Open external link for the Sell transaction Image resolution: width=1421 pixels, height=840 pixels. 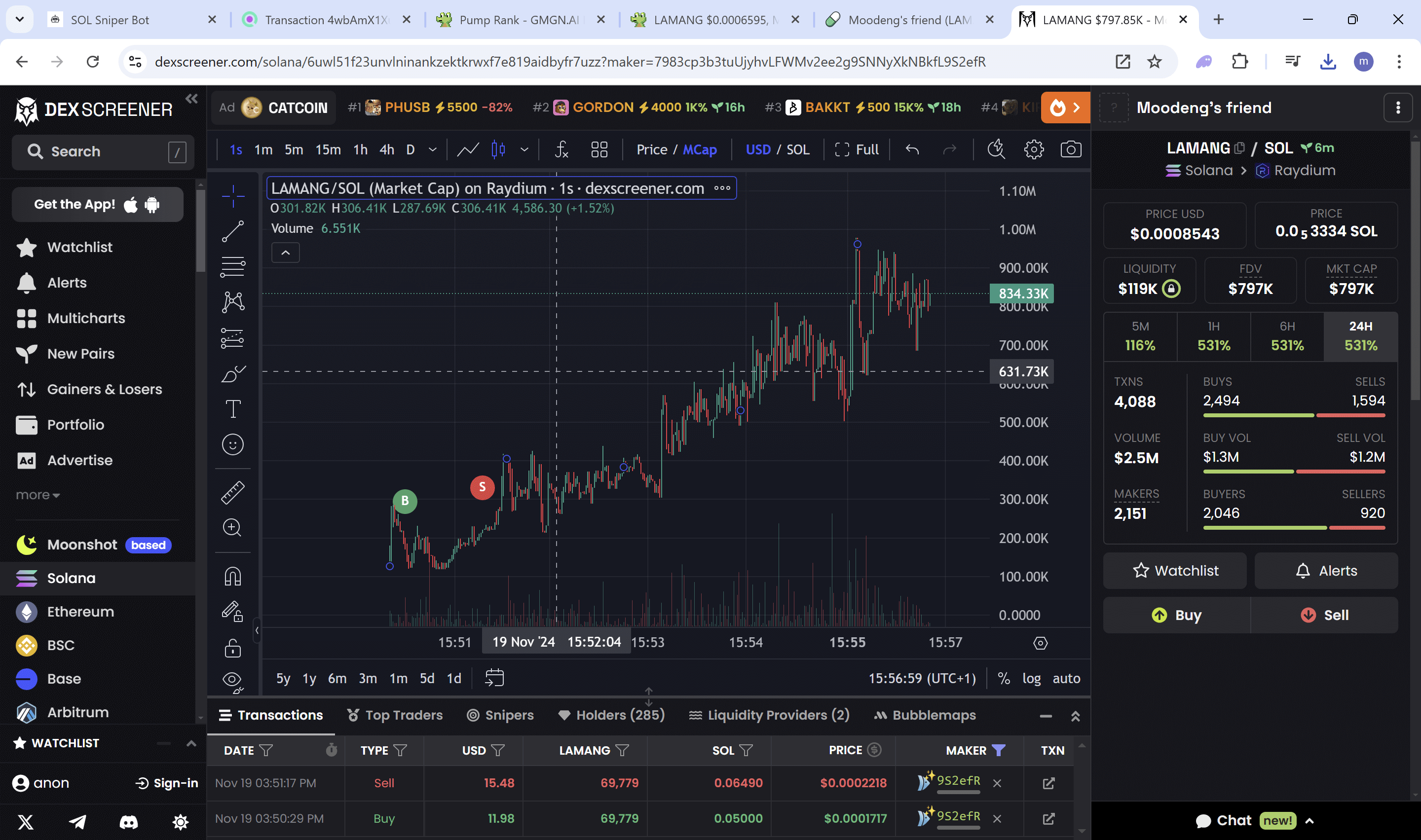[1048, 783]
